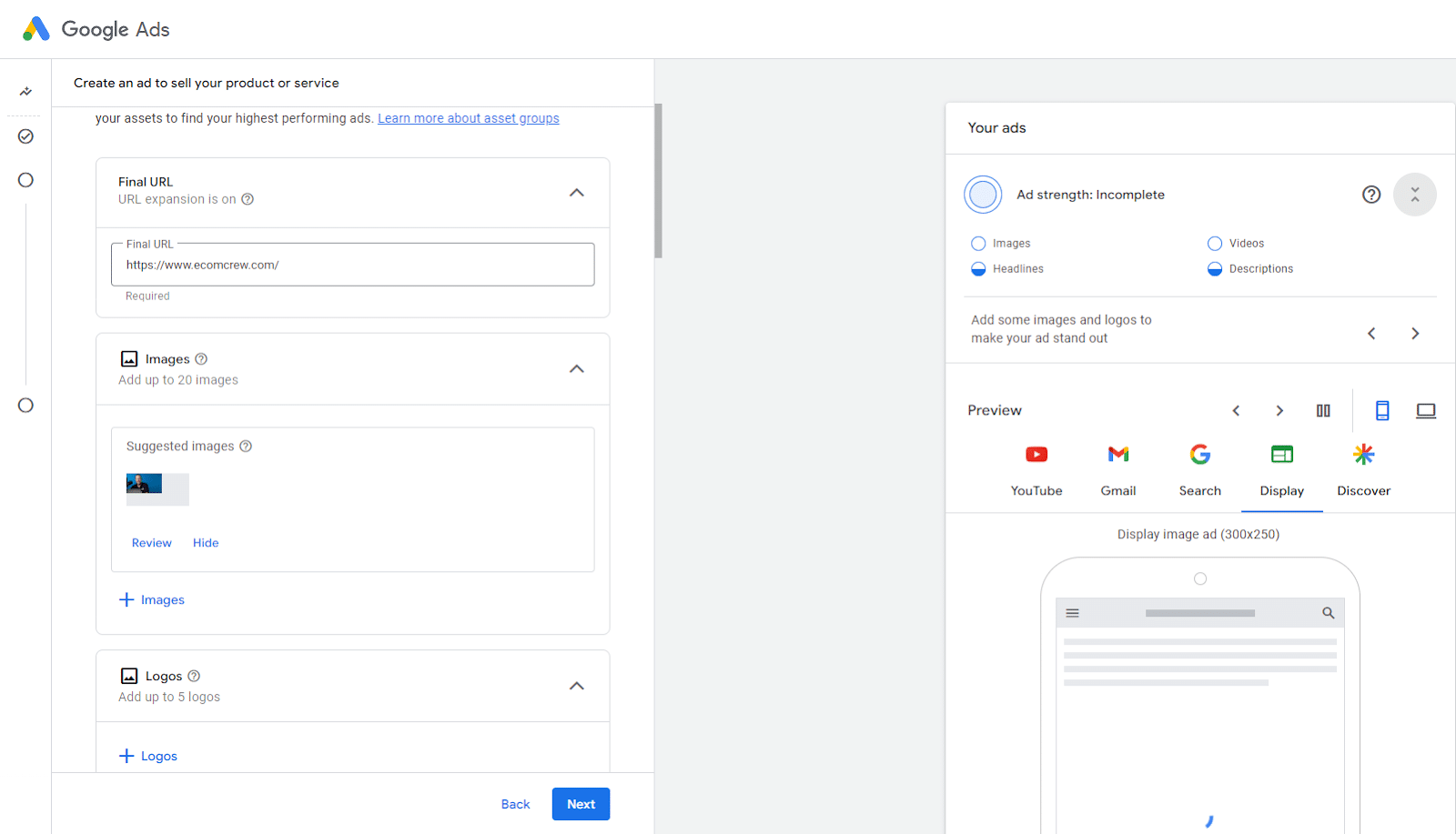
Task: Click the plus icon beside Images
Action: tap(126, 600)
